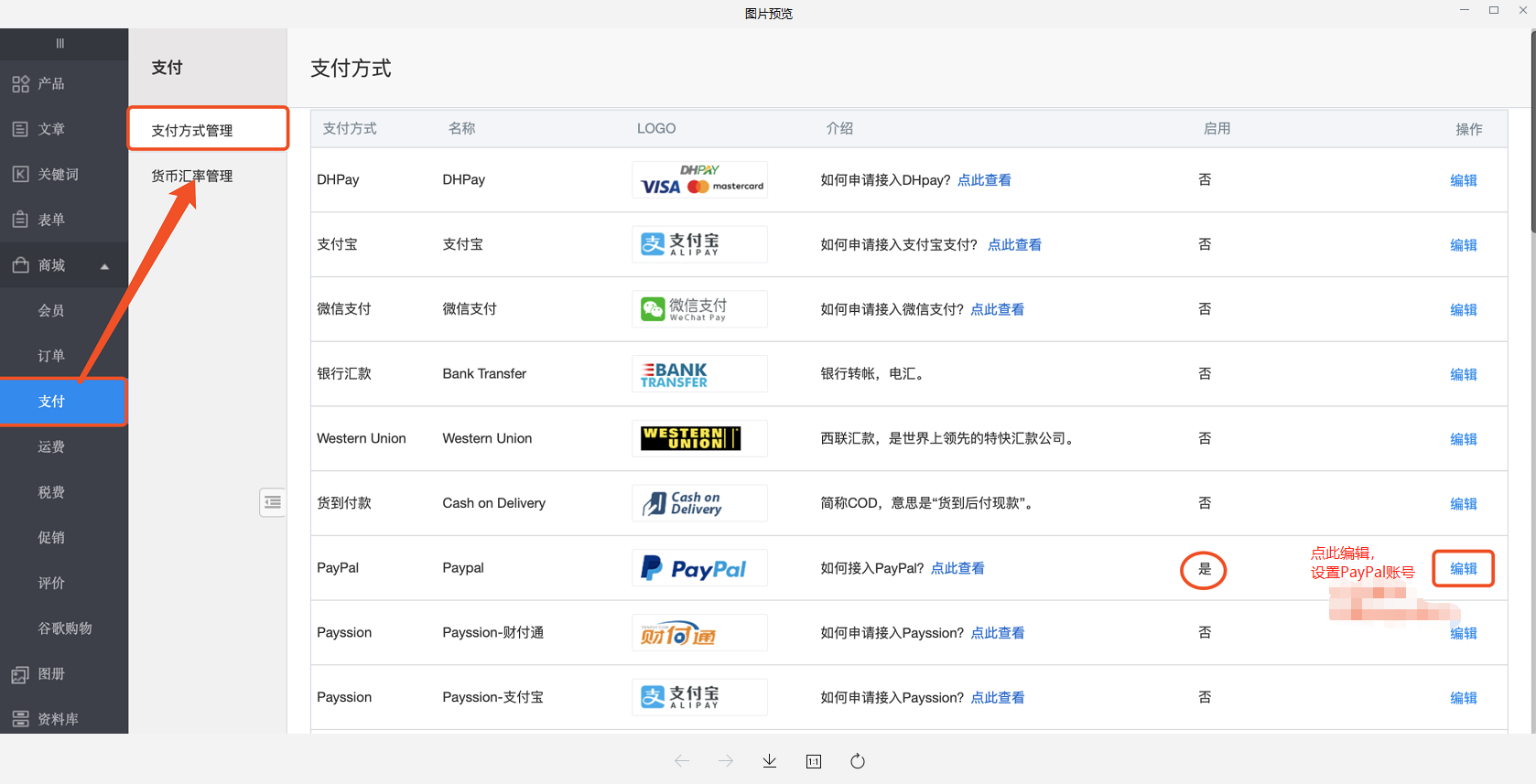This screenshot has width=1536, height=784.
Task: Click the download icon in bottom toolbar
Action: [770, 761]
